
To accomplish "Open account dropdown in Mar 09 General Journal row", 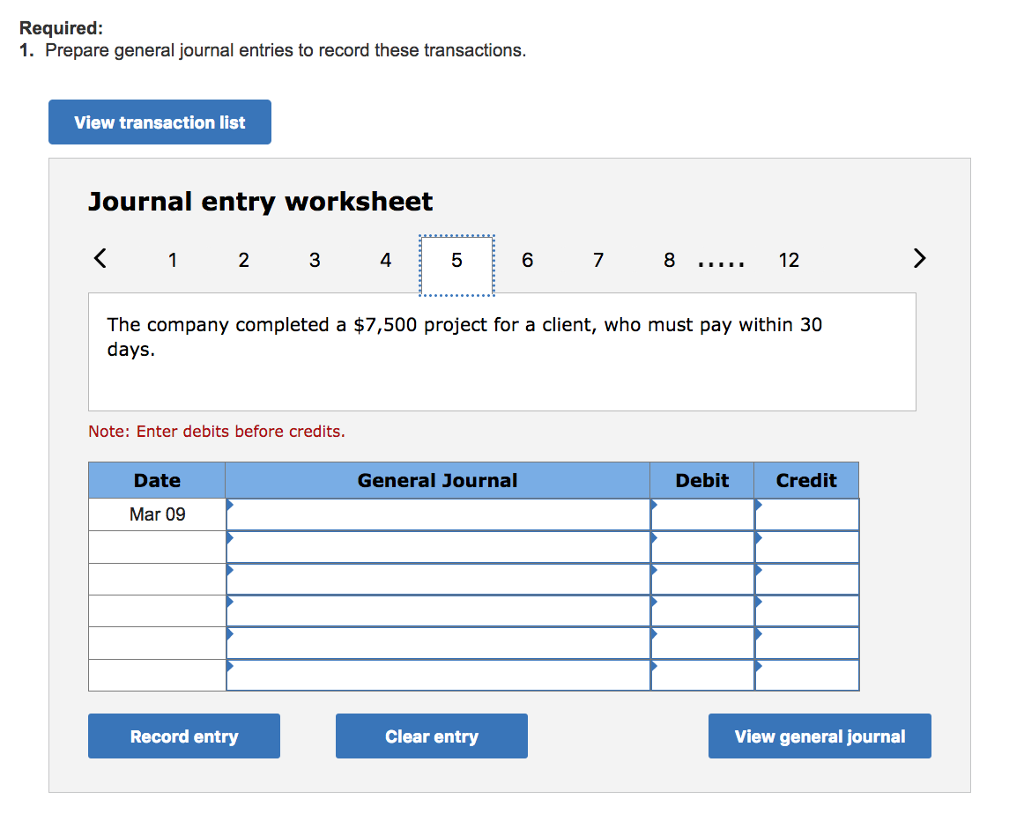I will click(x=438, y=515).
